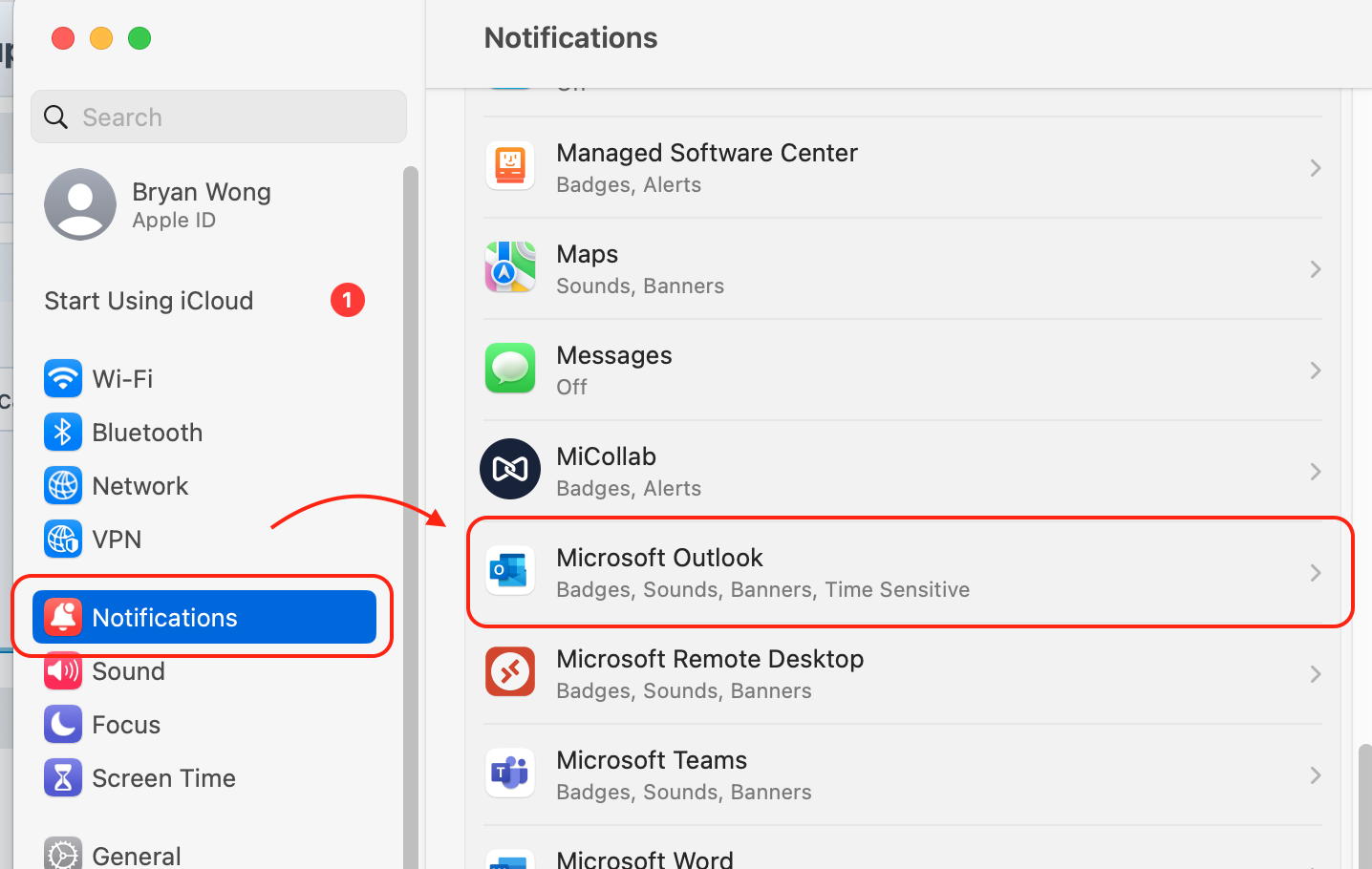1372x869 pixels.
Task: Click the Network globe icon
Action: (63, 485)
